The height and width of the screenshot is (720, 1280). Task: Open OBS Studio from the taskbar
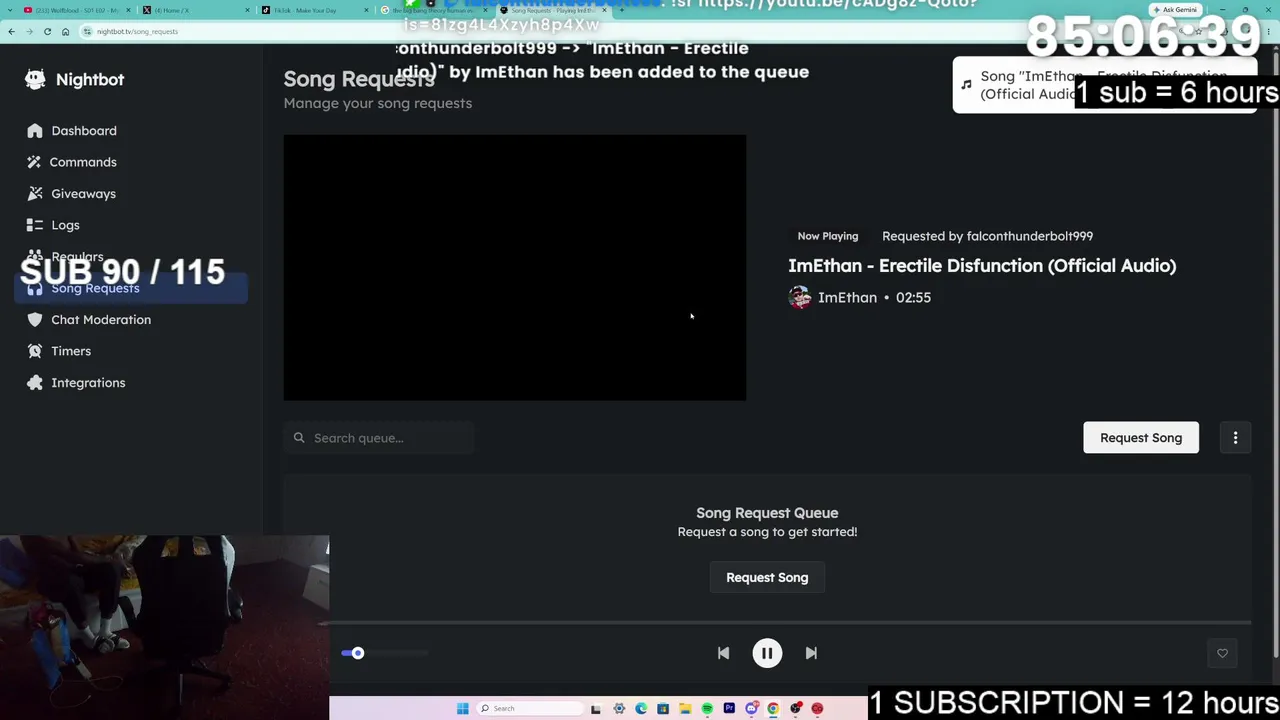[795, 709]
